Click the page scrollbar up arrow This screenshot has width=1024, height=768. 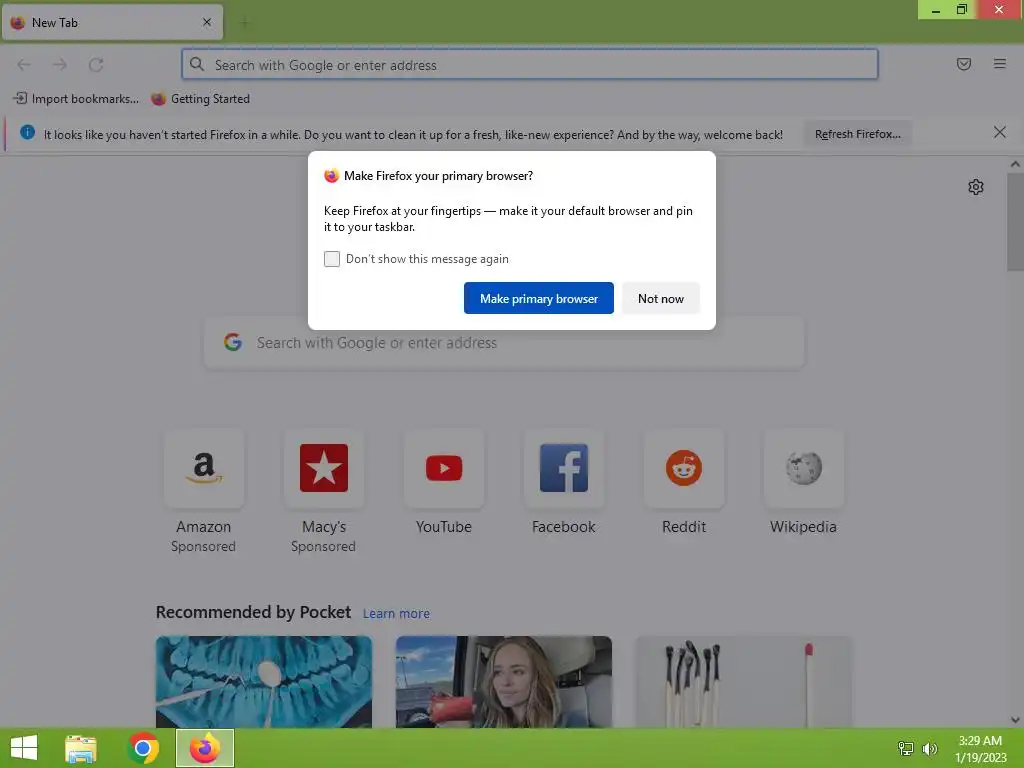[x=1015, y=165]
